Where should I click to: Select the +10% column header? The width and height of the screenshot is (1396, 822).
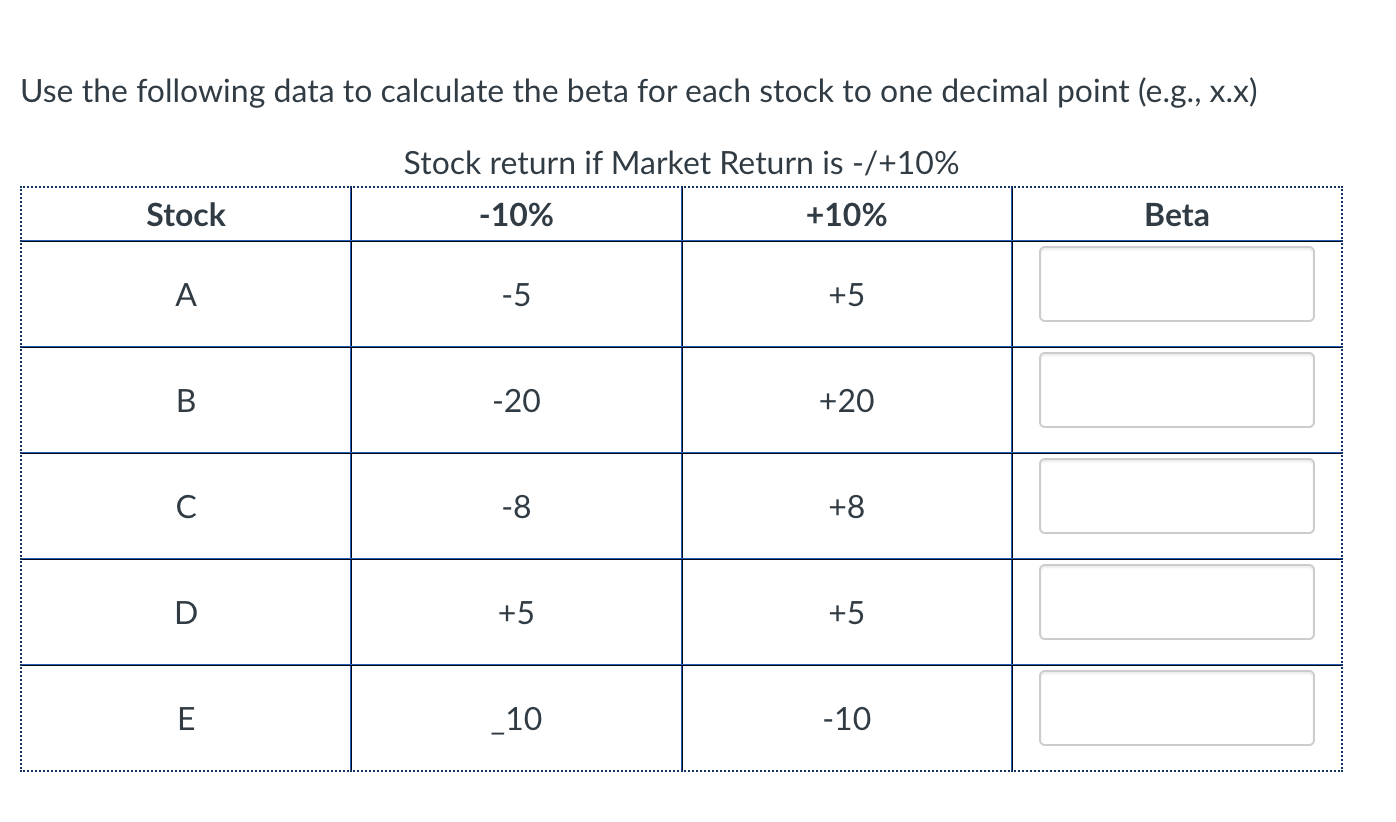(847, 214)
